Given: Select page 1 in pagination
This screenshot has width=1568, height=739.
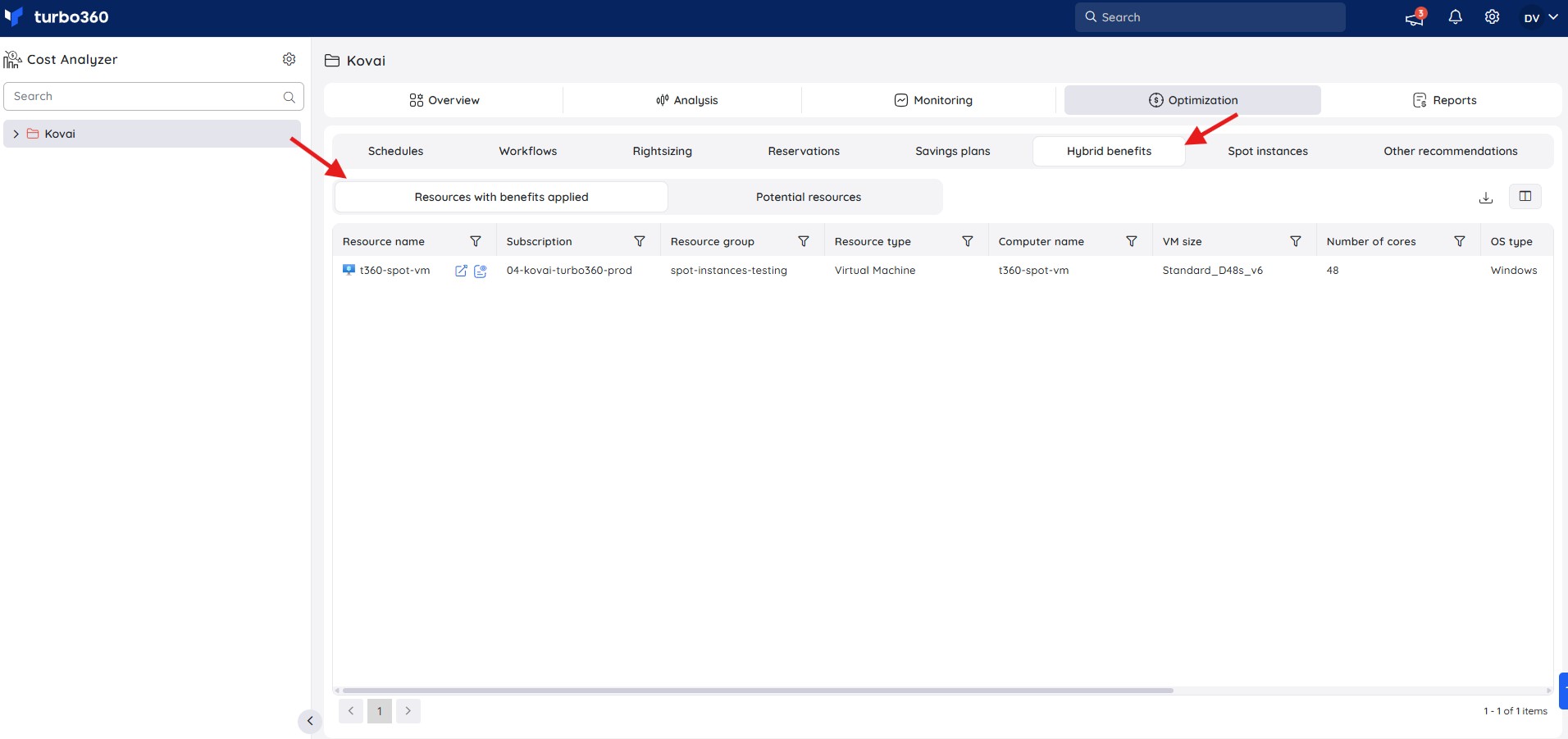Looking at the screenshot, I should point(380,711).
